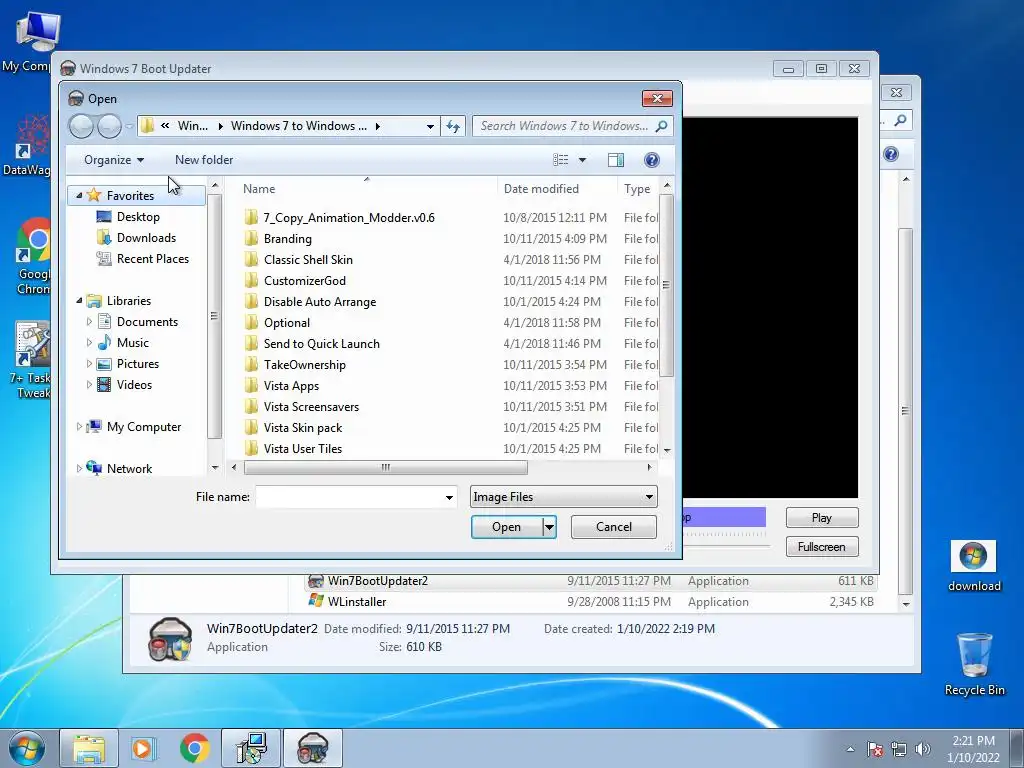Expand the Pictures library
Image resolution: width=1024 pixels, height=768 pixels.
[x=89, y=364]
